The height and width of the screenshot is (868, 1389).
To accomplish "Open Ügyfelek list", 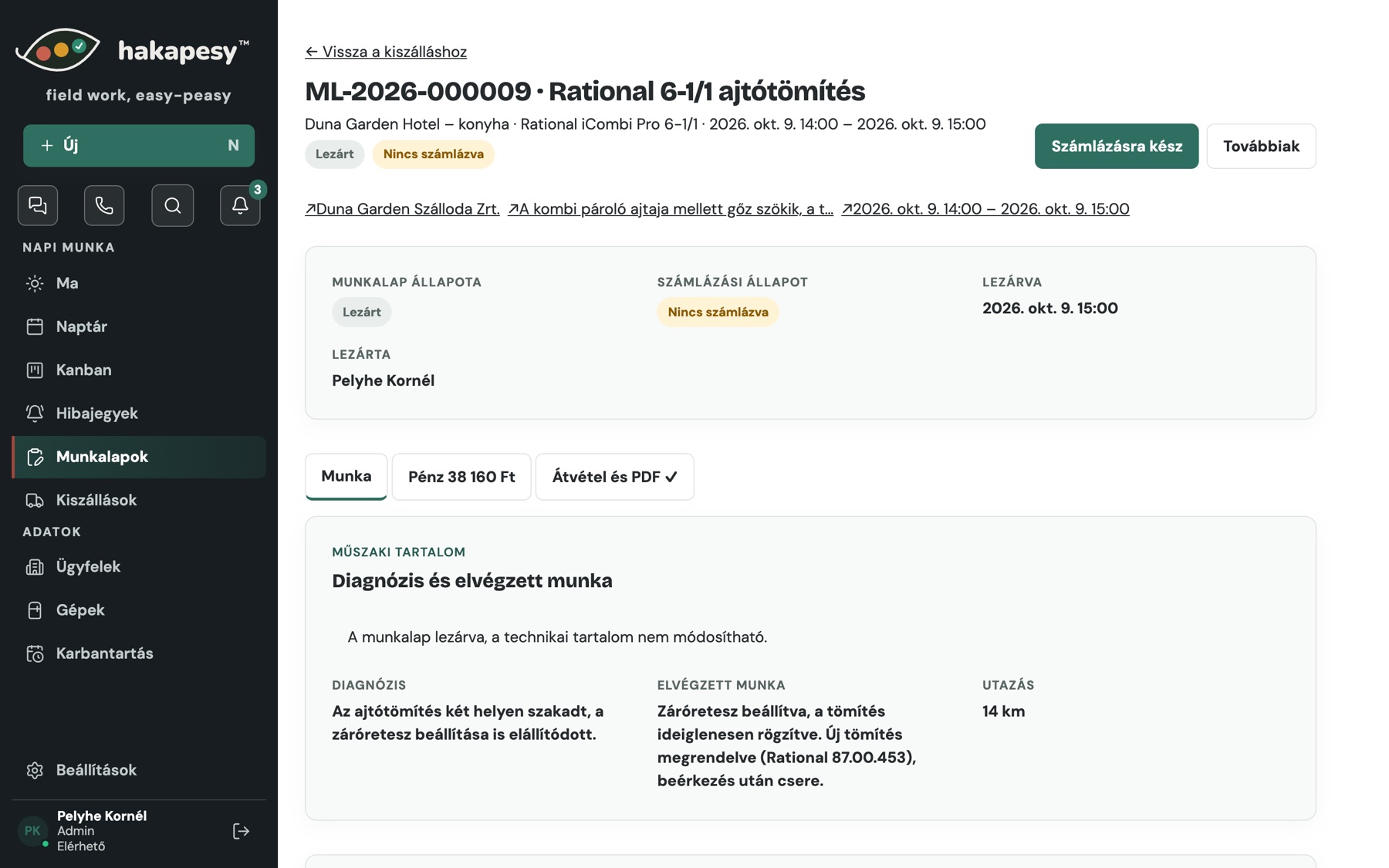I will (x=139, y=566).
